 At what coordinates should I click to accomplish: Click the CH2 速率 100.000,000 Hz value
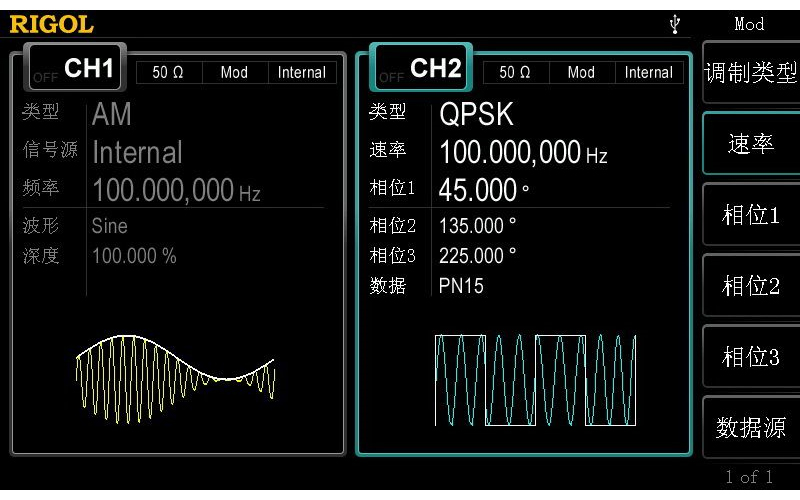pos(523,153)
